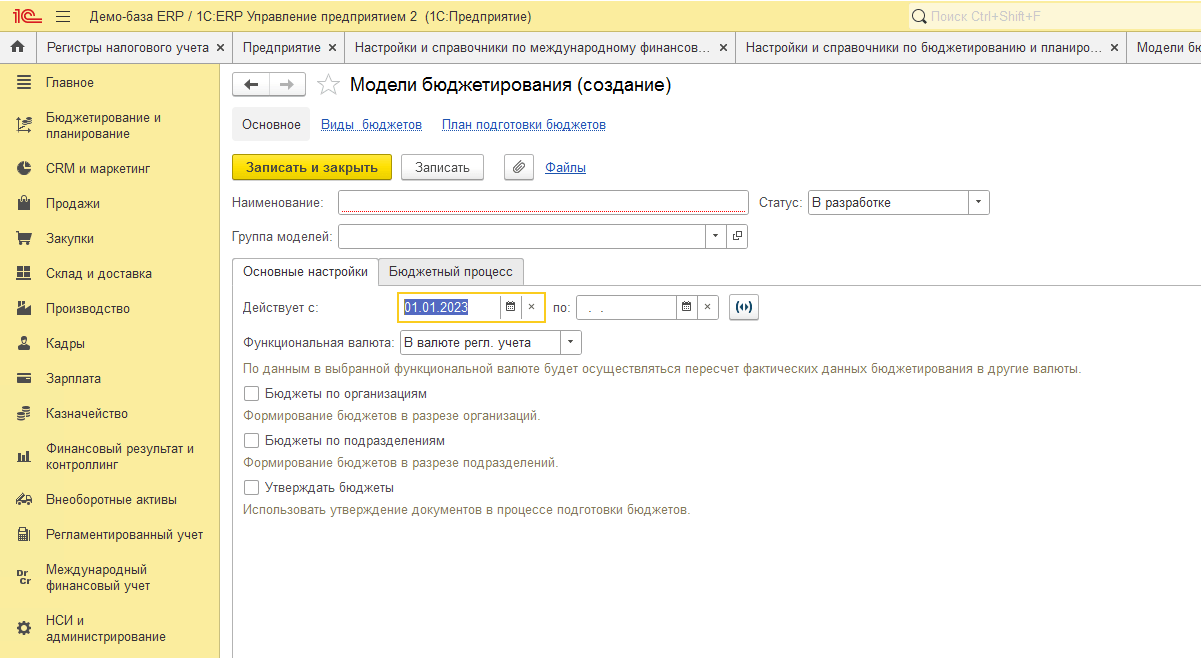The height and width of the screenshot is (658, 1201).
Task: Open calendar picker for 'по' end date
Action: point(686,307)
